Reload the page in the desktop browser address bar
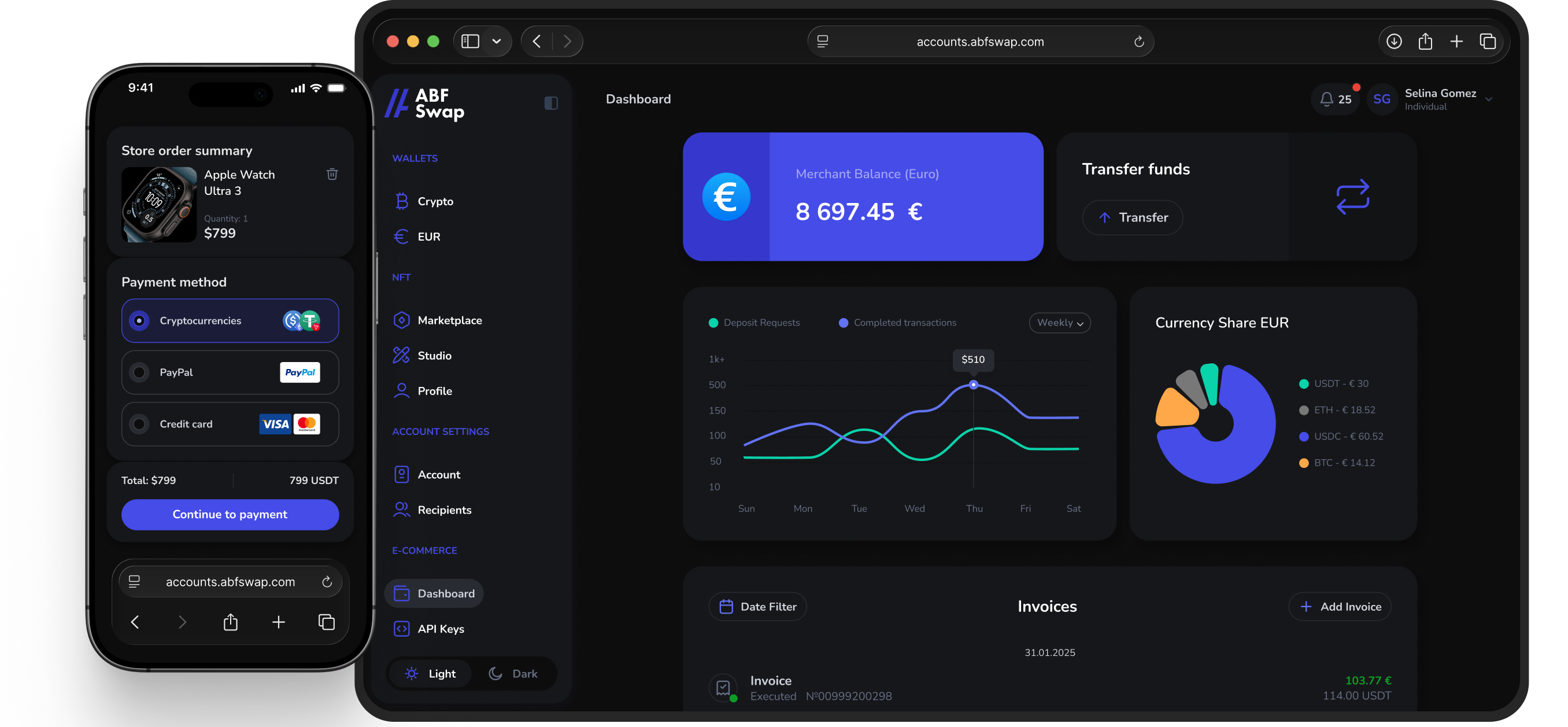The width and height of the screenshot is (1568, 727). click(1138, 42)
